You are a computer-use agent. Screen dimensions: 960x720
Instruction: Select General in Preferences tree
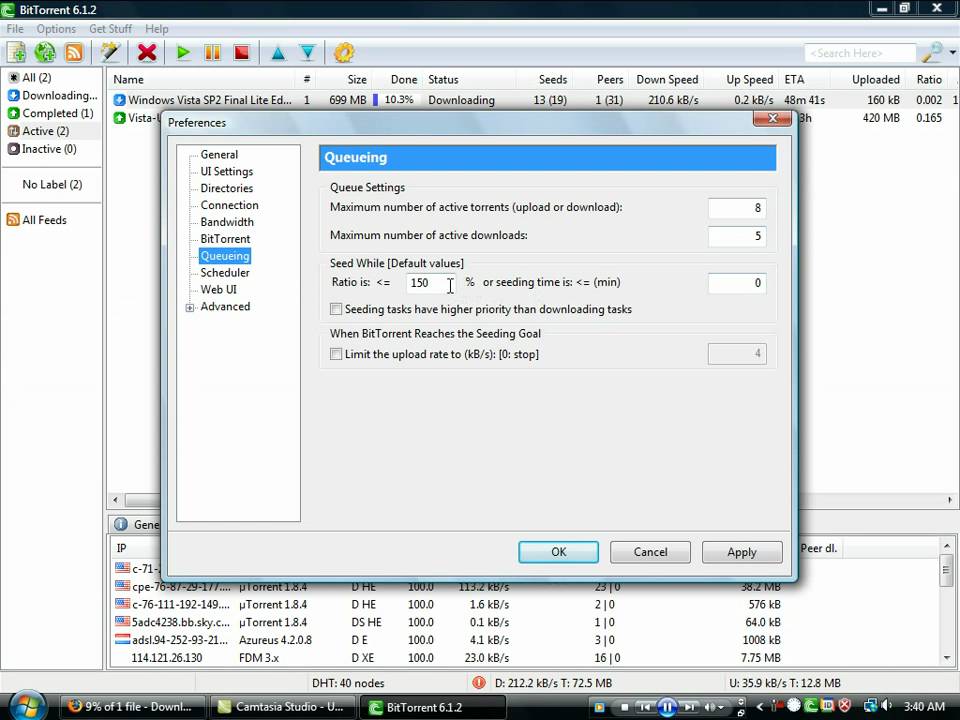pyautogui.click(x=219, y=154)
